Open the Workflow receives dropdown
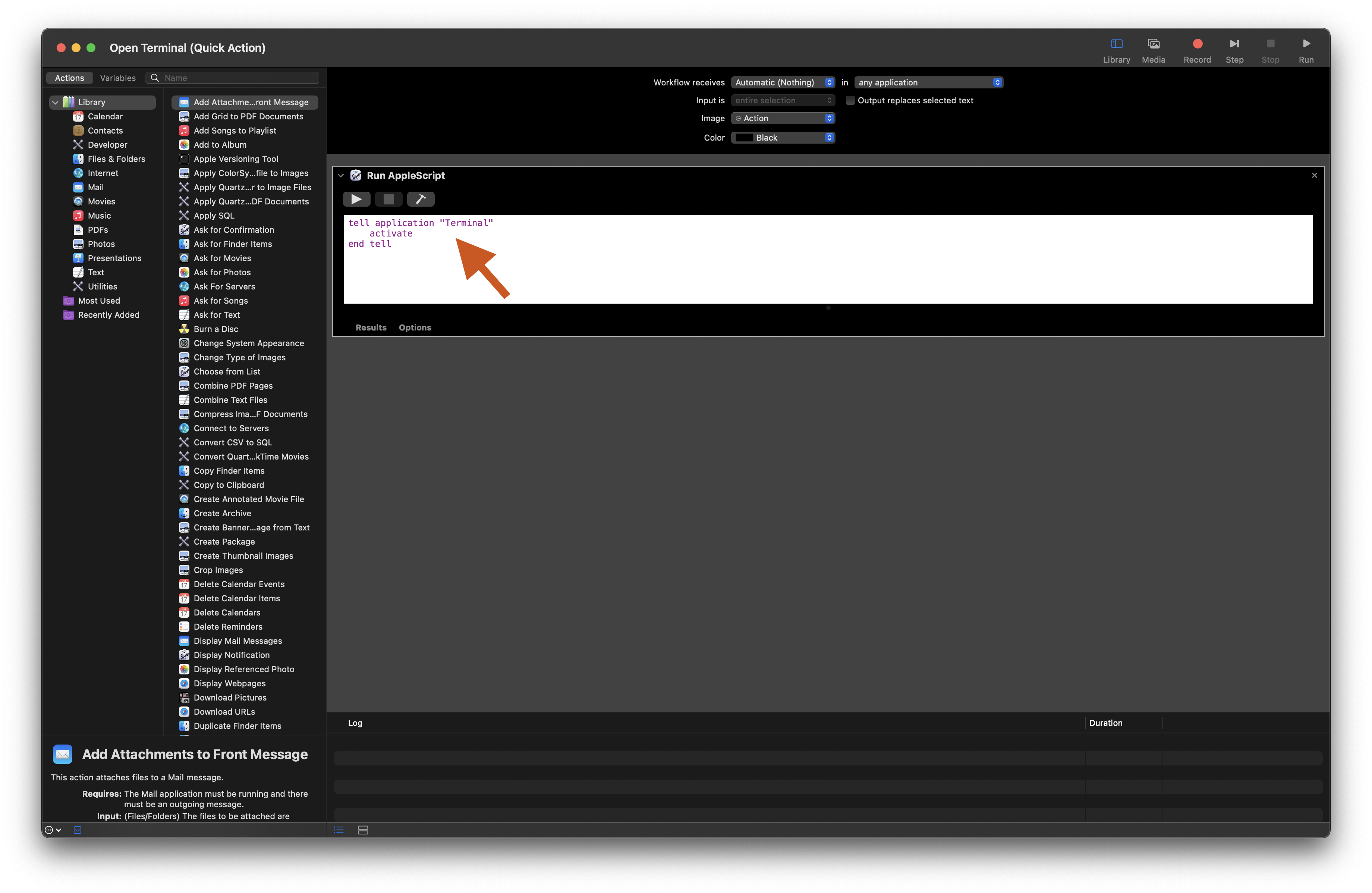Screen dimensions: 1372x893 [782, 82]
